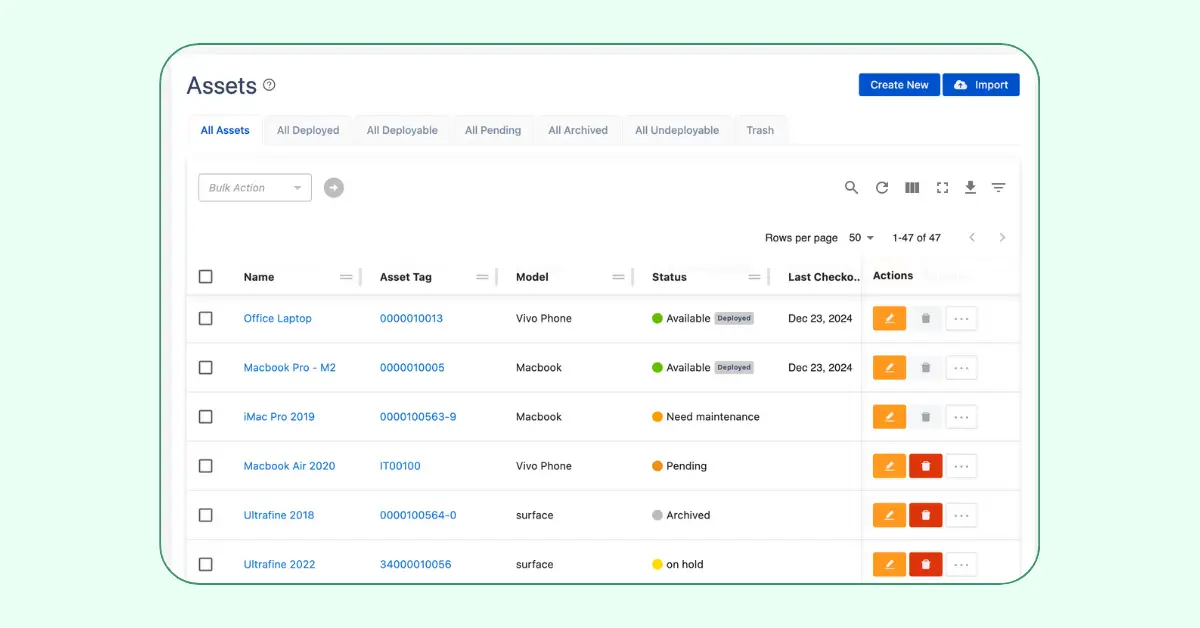Open the iMac Pro 2019 asset link

click(x=279, y=416)
